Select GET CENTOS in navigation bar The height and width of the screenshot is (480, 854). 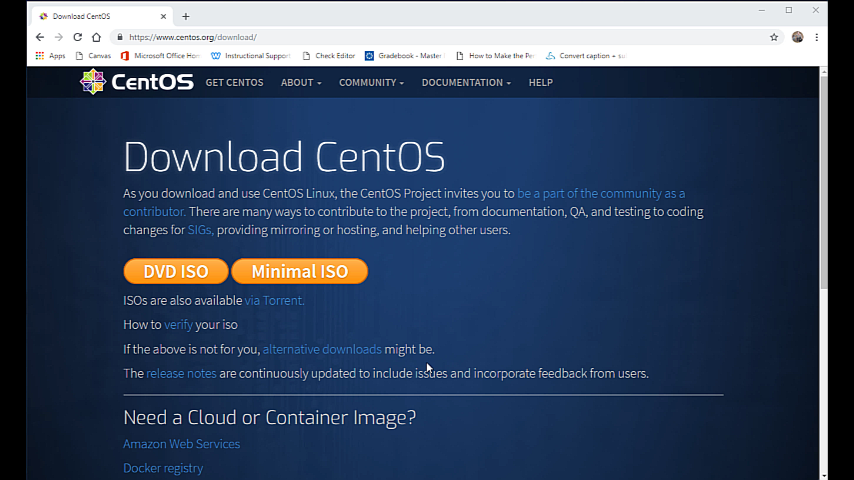coord(234,83)
